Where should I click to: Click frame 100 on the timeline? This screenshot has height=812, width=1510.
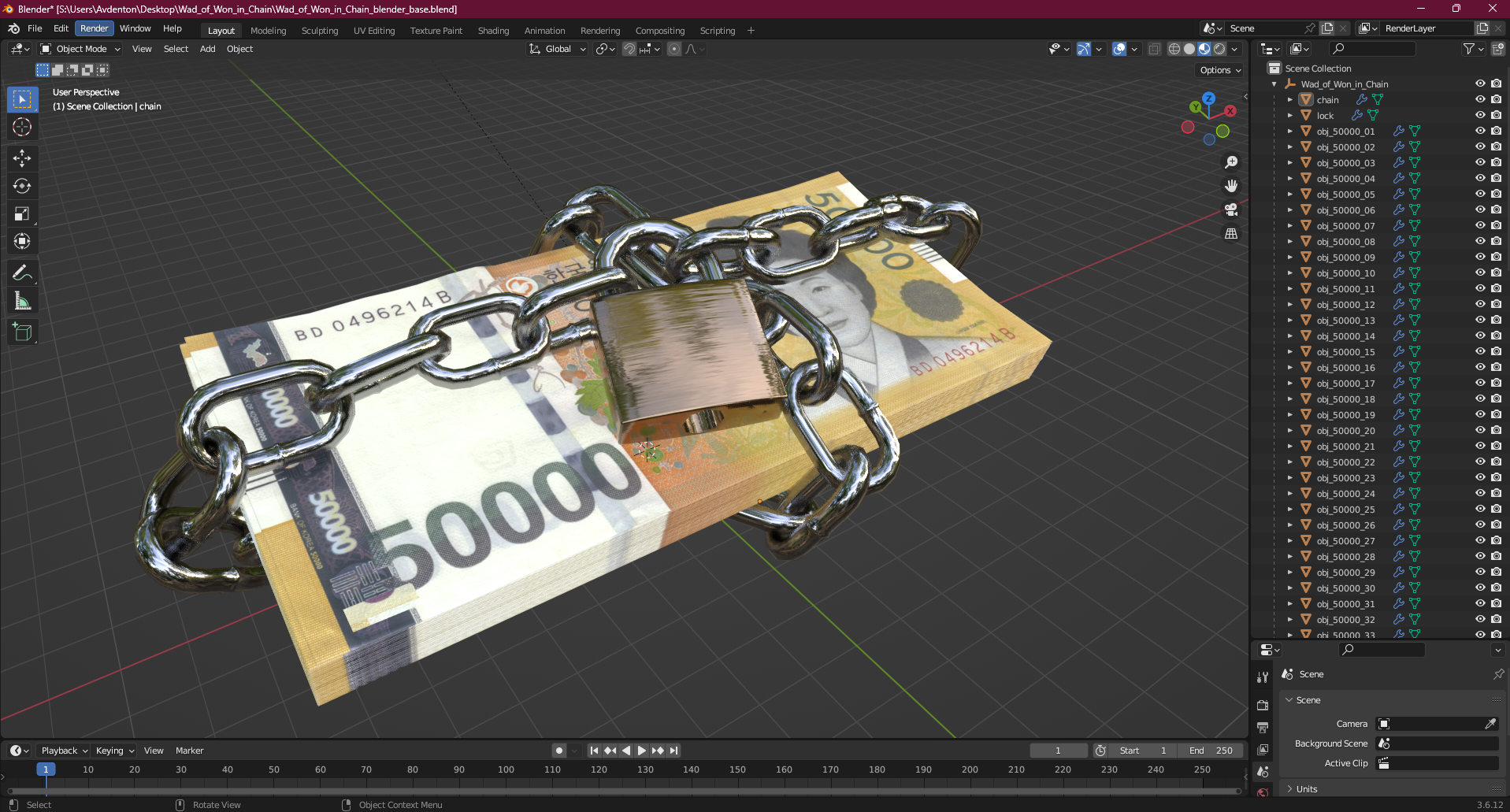(x=506, y=769)
